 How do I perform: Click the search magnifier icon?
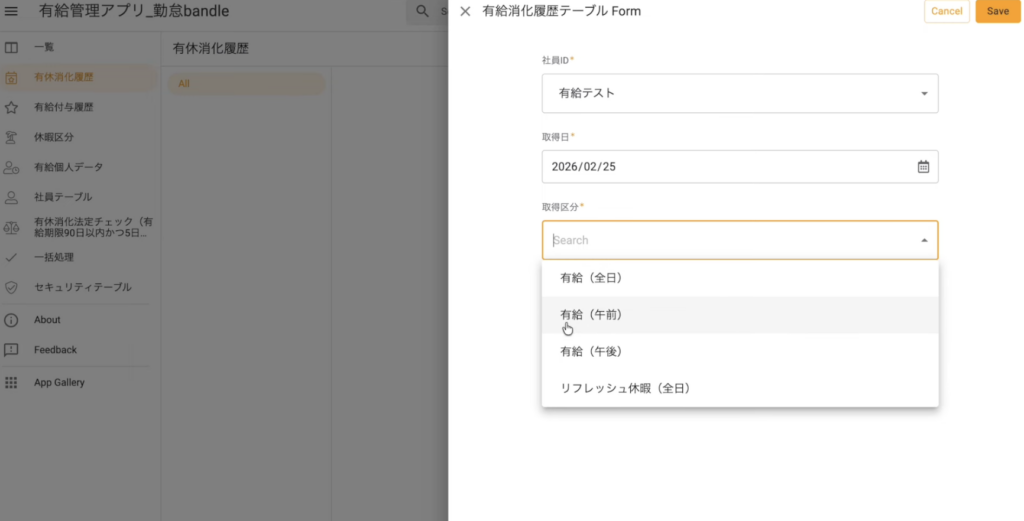[x=423, y=12]
